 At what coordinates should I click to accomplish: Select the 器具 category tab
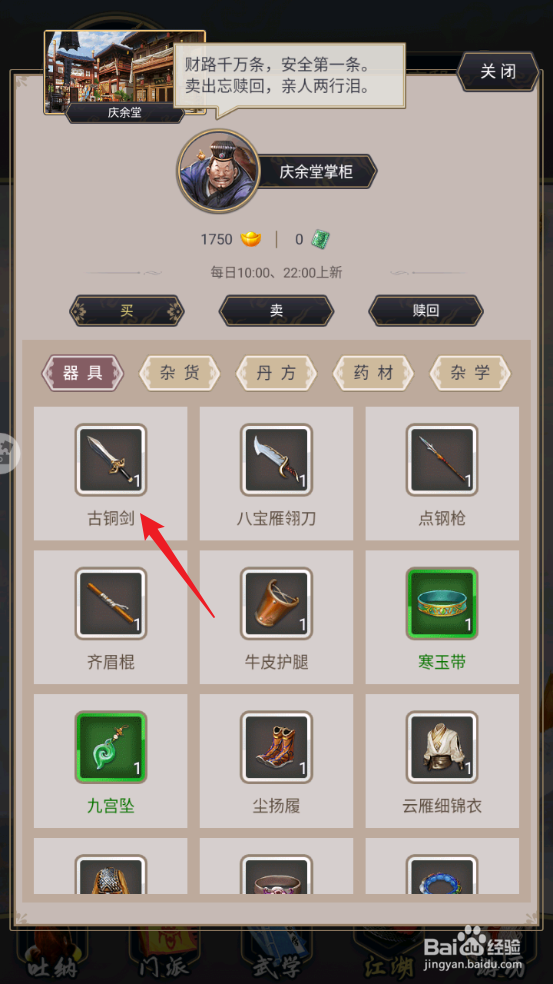coord(83,373)
